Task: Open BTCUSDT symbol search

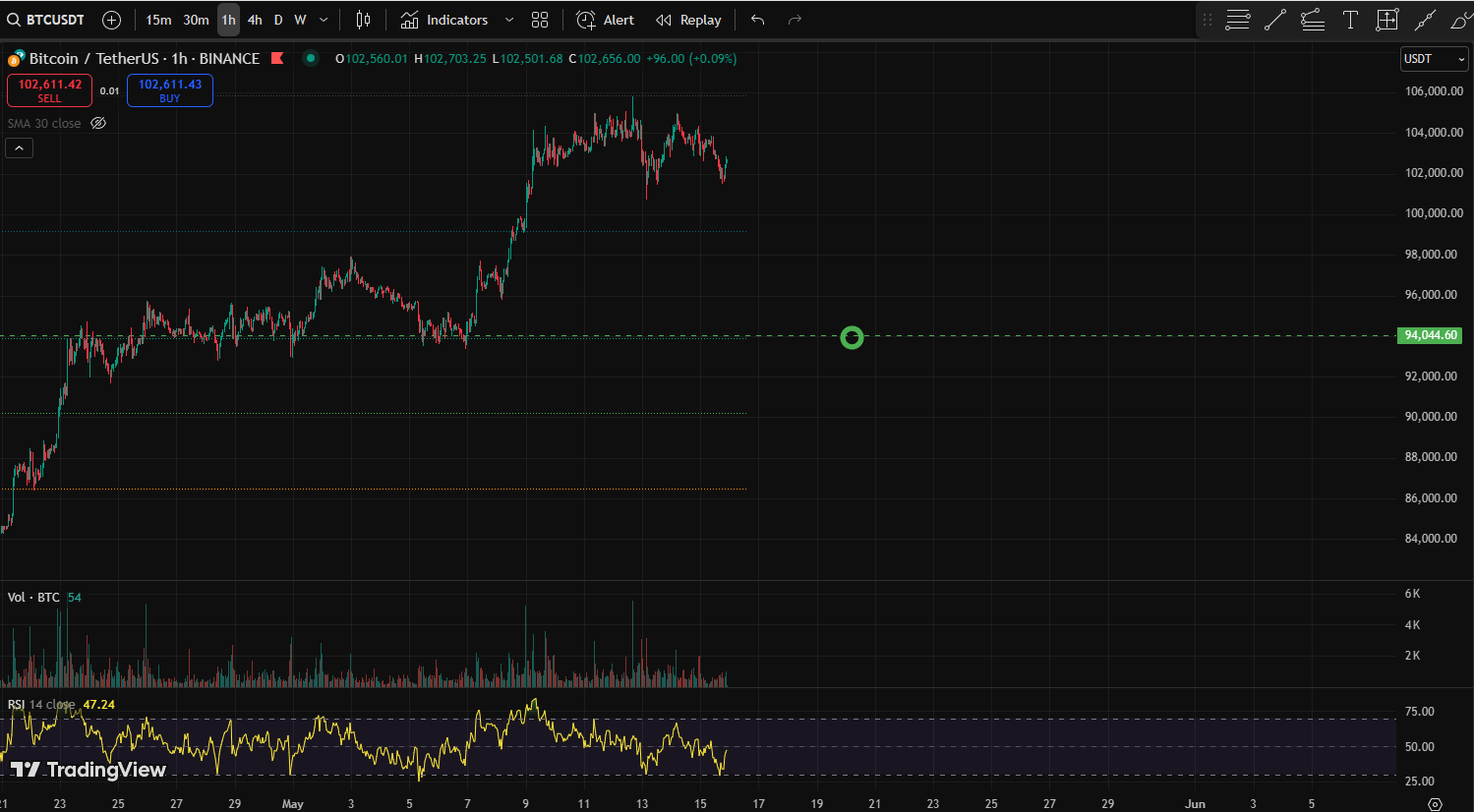Action: (45, 20)
